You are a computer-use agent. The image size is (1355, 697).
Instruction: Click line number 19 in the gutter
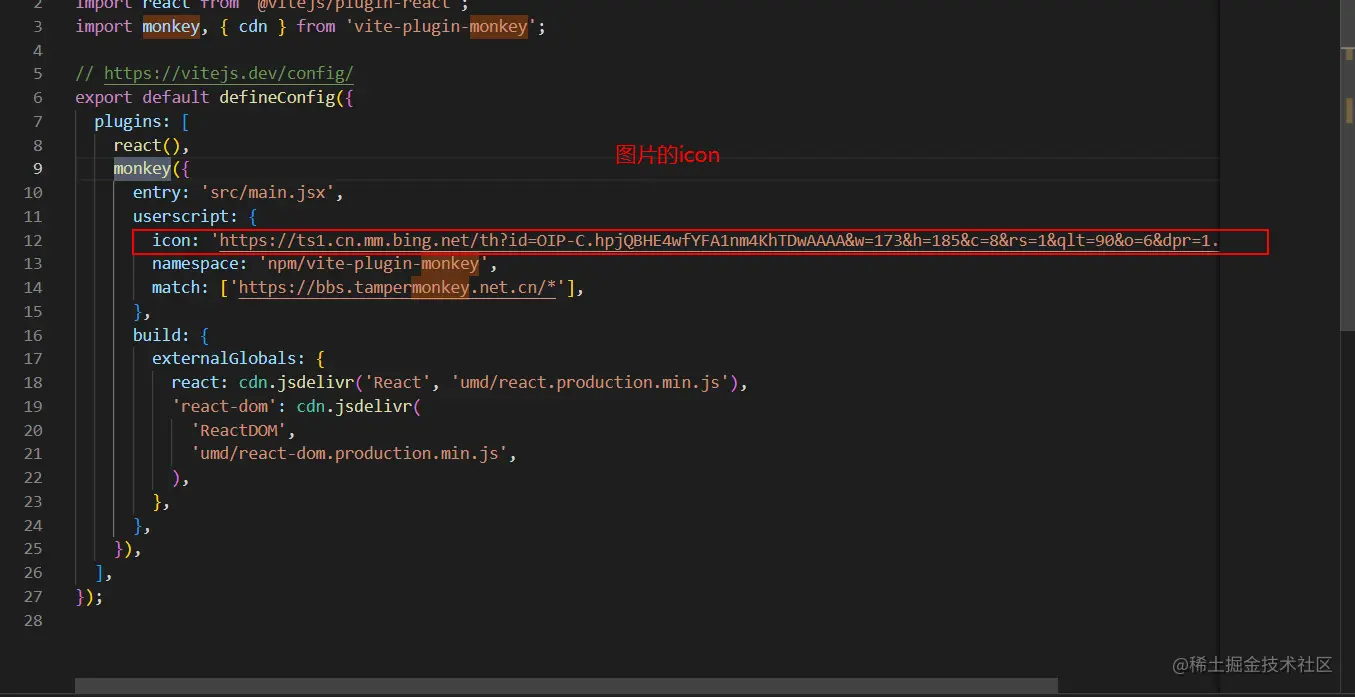33,407
